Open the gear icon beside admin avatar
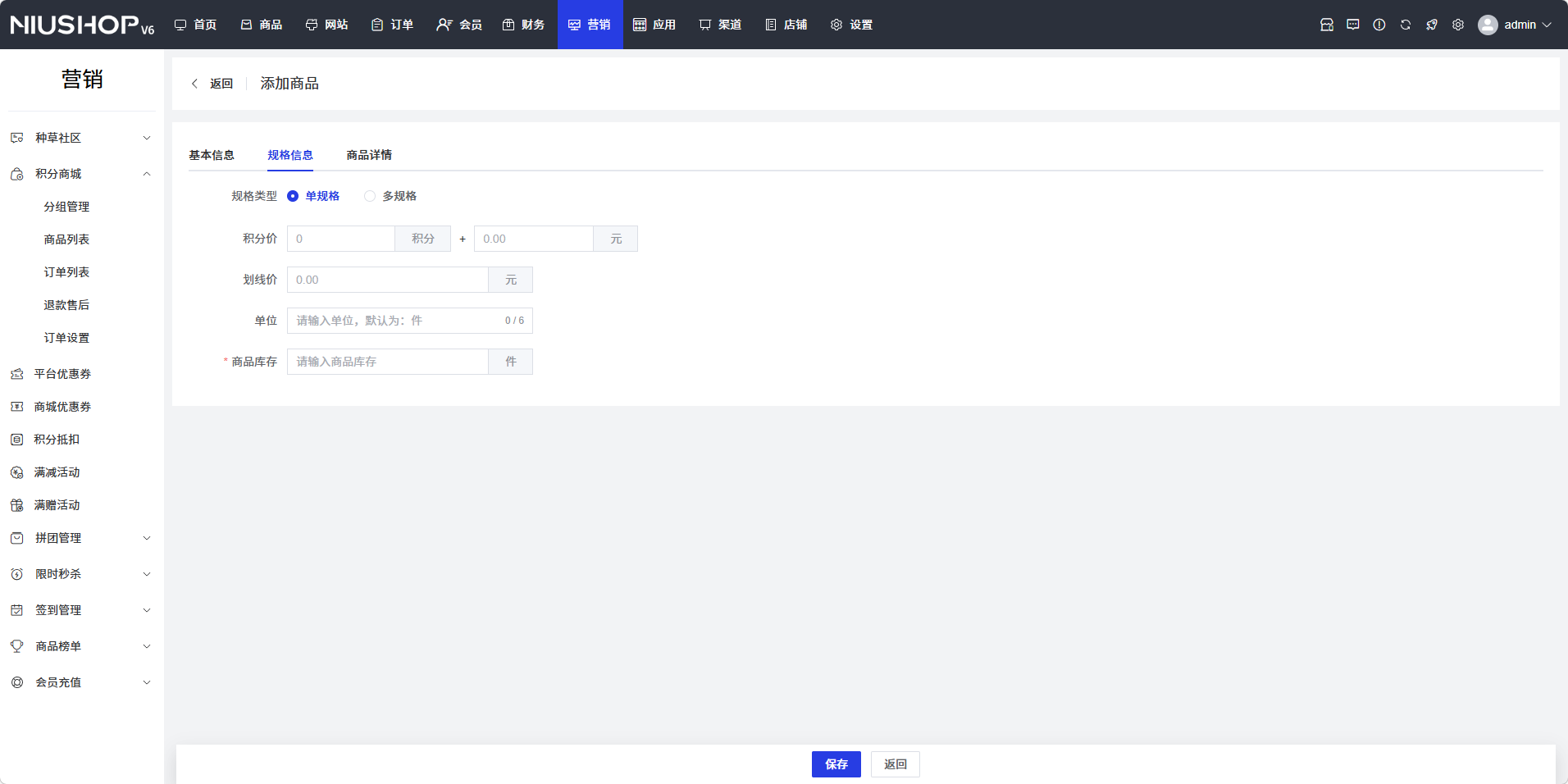 click(x=1458, y=25)
